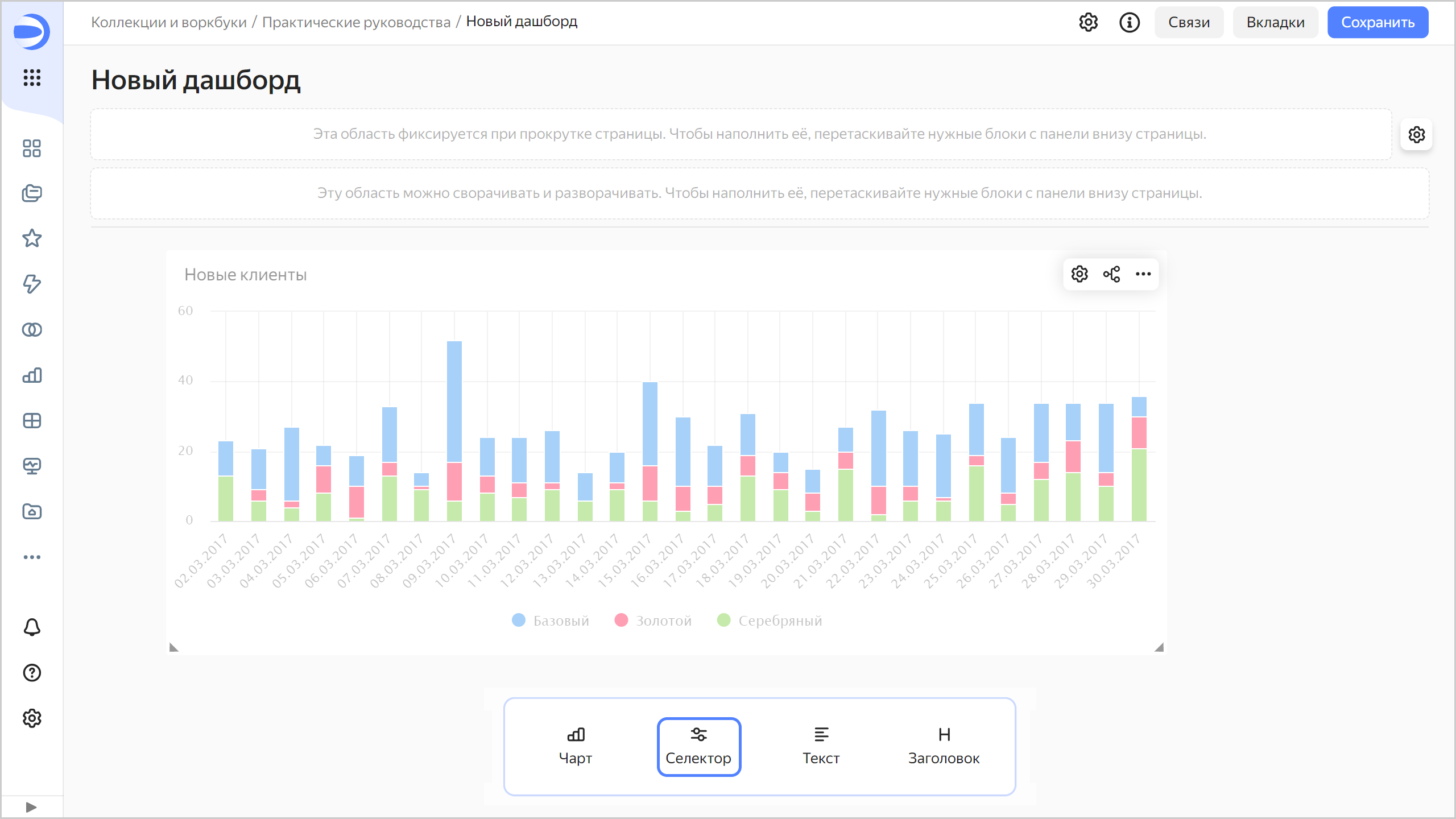Viewport: 1456px width, 819px height.
Task: Open the chart widget links icon
Action: pos(1111,274)
